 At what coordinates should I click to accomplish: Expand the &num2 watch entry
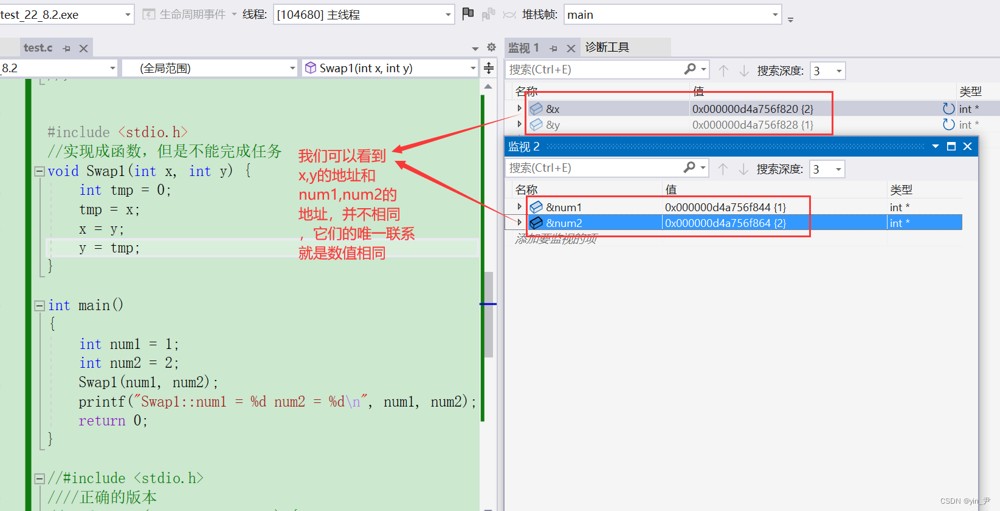click(519, 222)
